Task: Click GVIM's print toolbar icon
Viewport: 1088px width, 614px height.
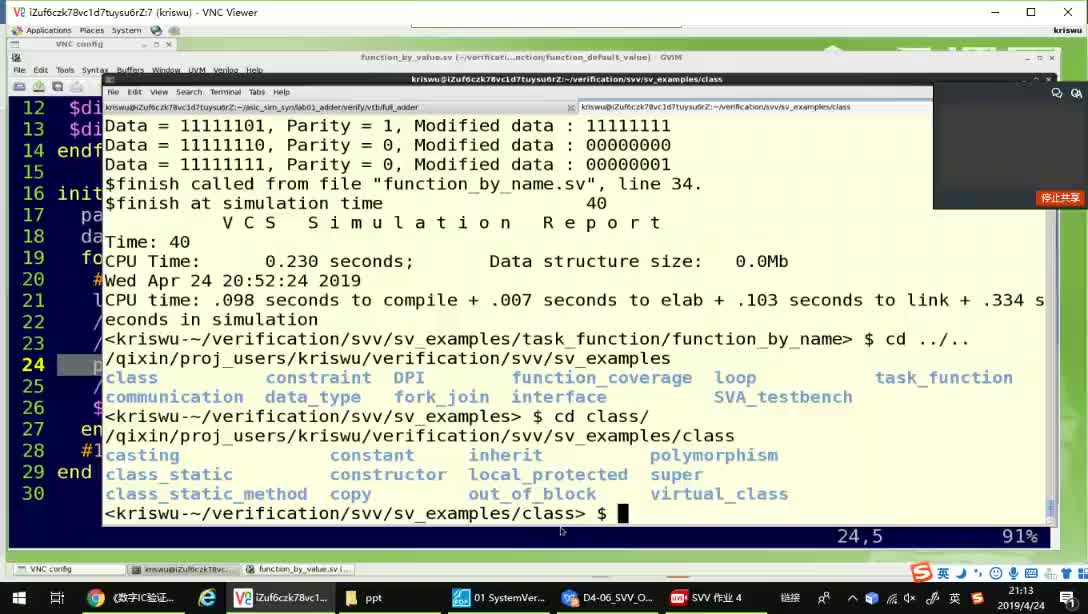Action: point(76,87)
